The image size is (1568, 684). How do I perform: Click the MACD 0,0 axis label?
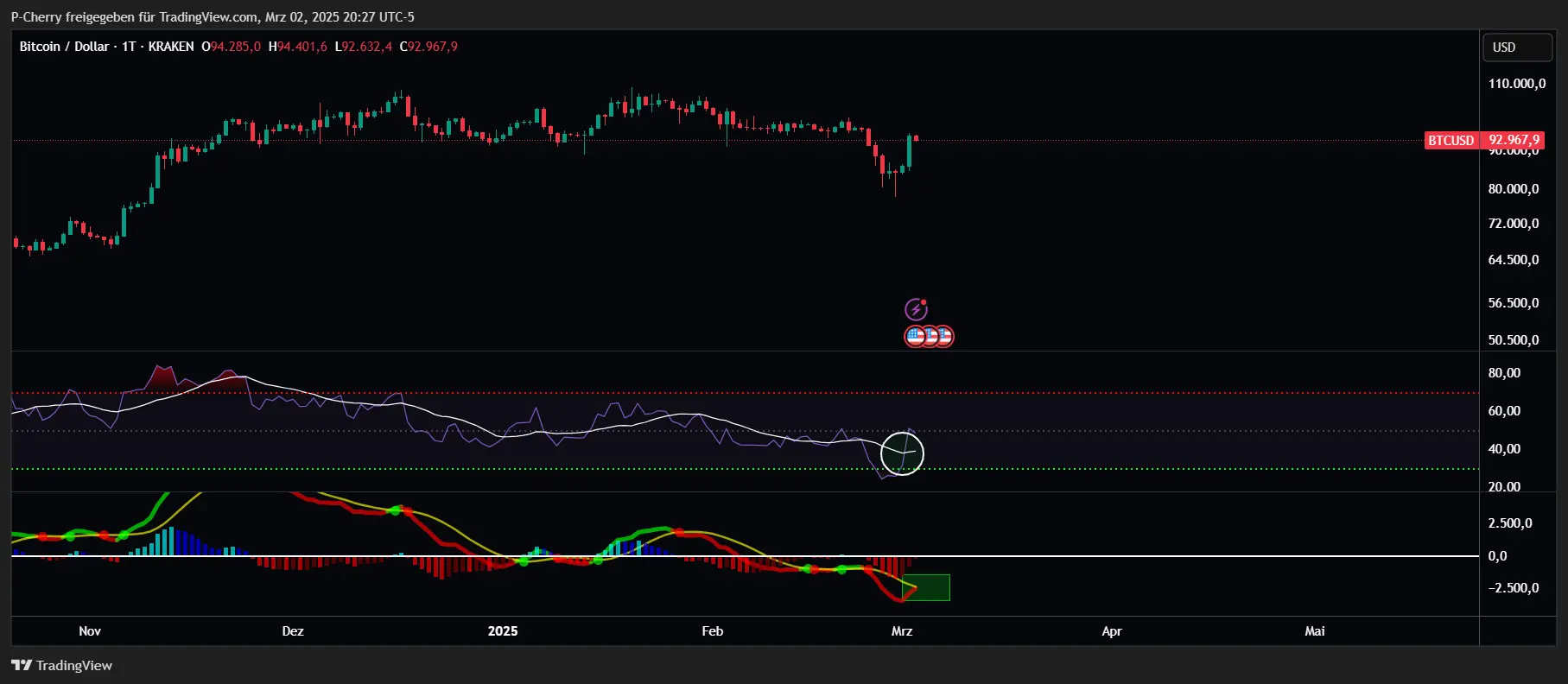(1497, 556)
